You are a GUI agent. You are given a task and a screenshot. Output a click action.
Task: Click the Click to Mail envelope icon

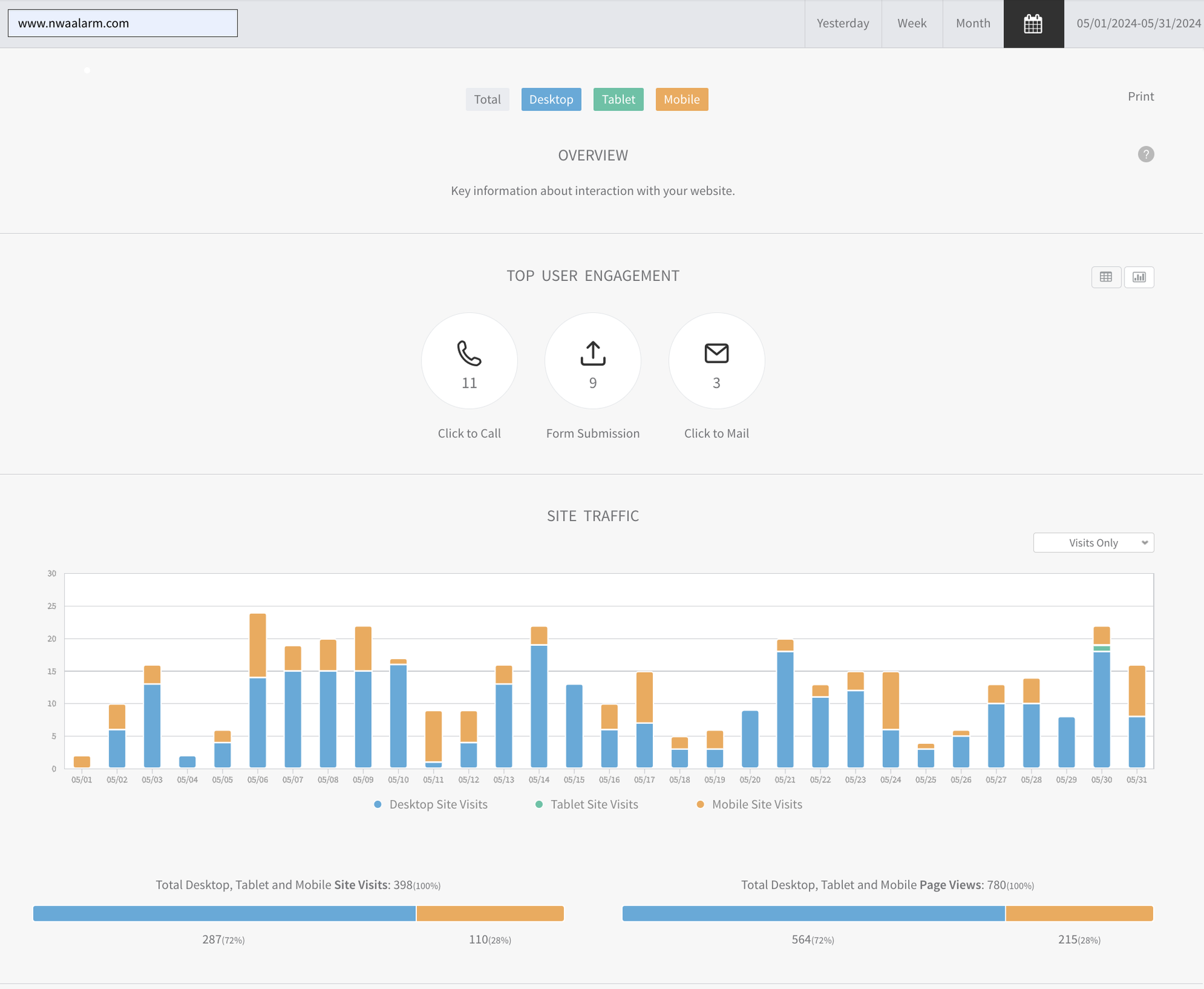(x=716, y=353)
